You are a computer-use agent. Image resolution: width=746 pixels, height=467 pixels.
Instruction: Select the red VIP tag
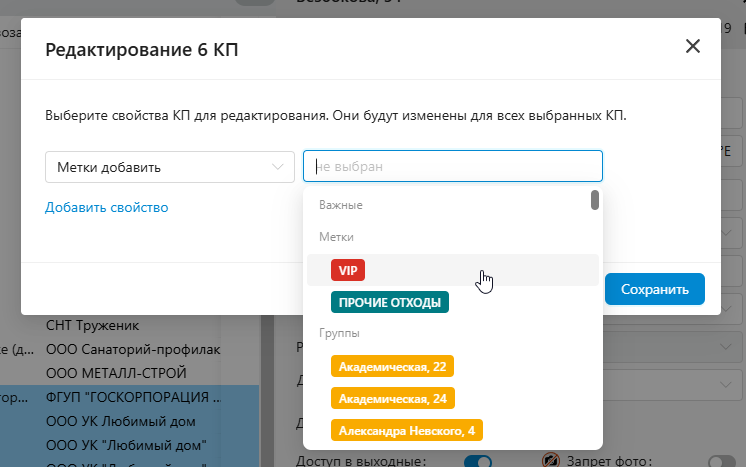click(348, 270)
